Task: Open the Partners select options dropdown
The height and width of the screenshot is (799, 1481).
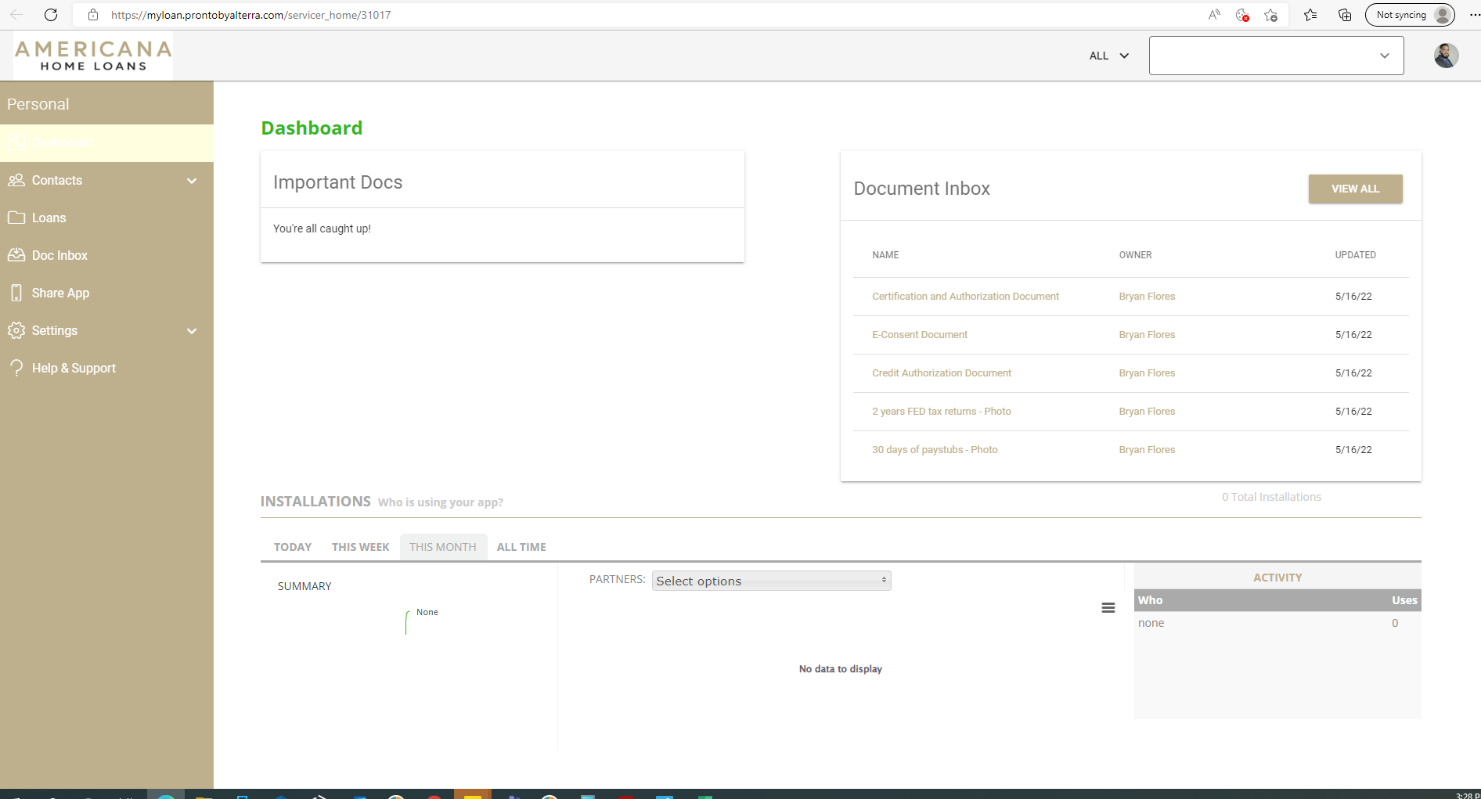Action: click(771, 581)
